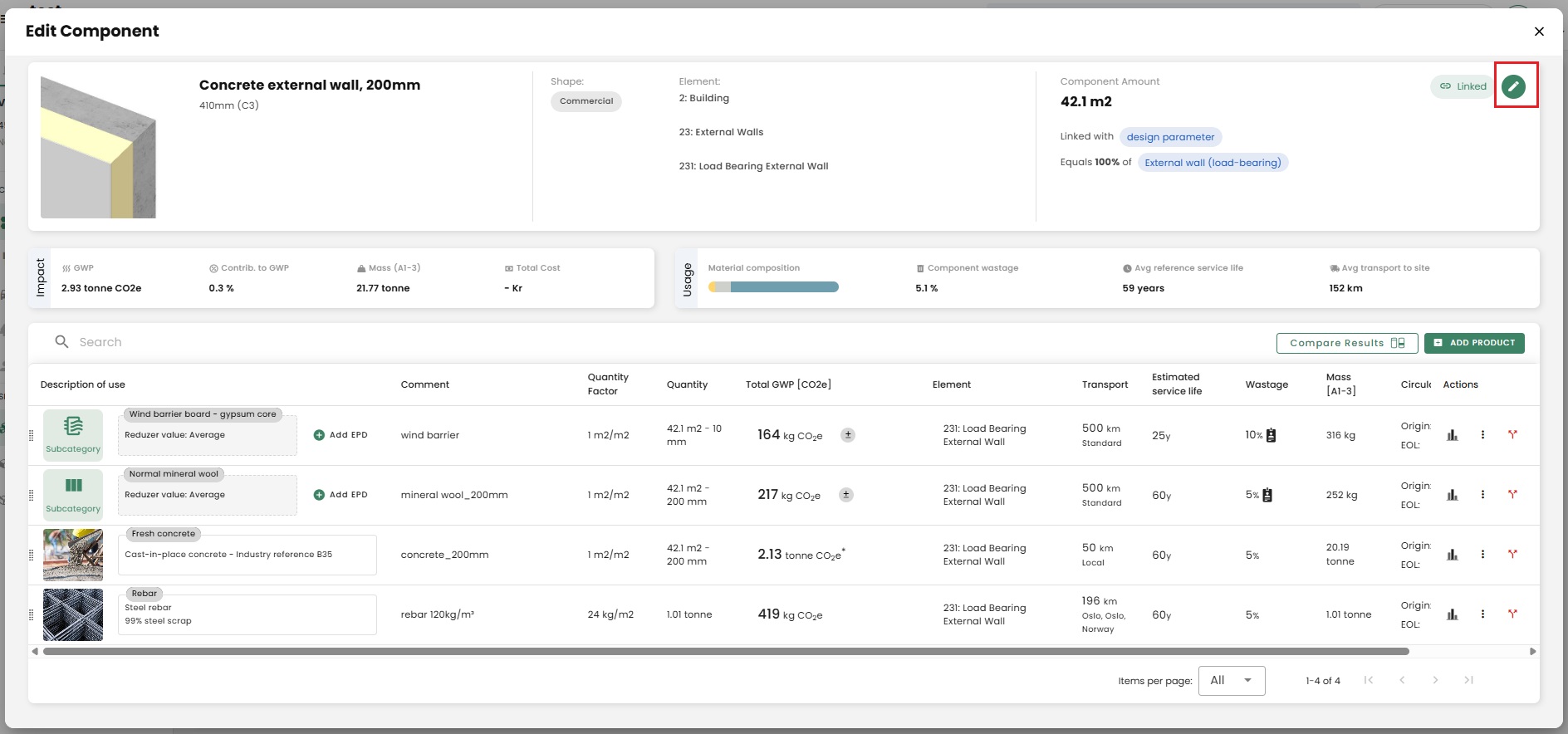Image resolution: width=1568 pixels, height=734 pixels.
Task: Toggle the Linked chip
Action: [x=1463, y=86]
